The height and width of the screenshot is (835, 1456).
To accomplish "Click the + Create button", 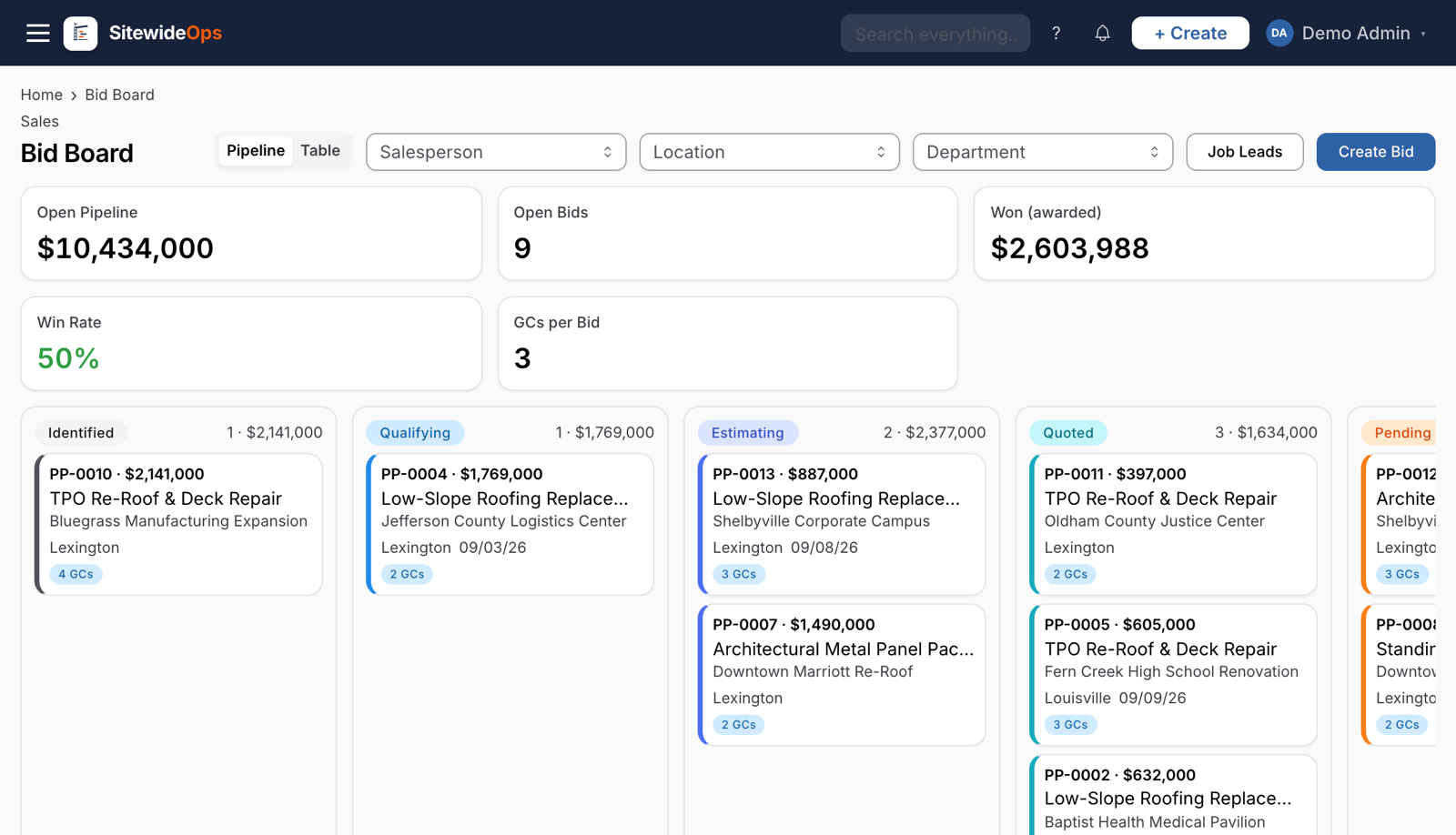I will 1189,33.
